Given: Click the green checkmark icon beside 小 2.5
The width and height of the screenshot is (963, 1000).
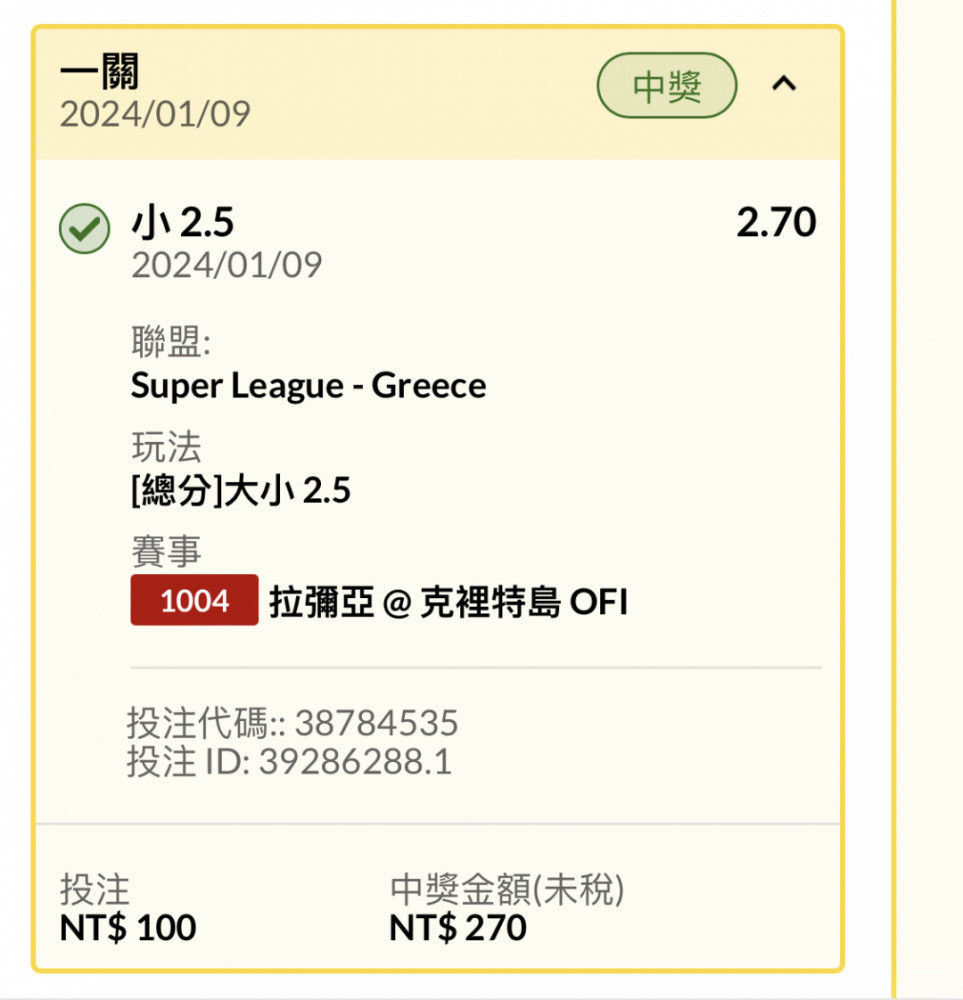Looking at the screenshot, I should point(84,228).
